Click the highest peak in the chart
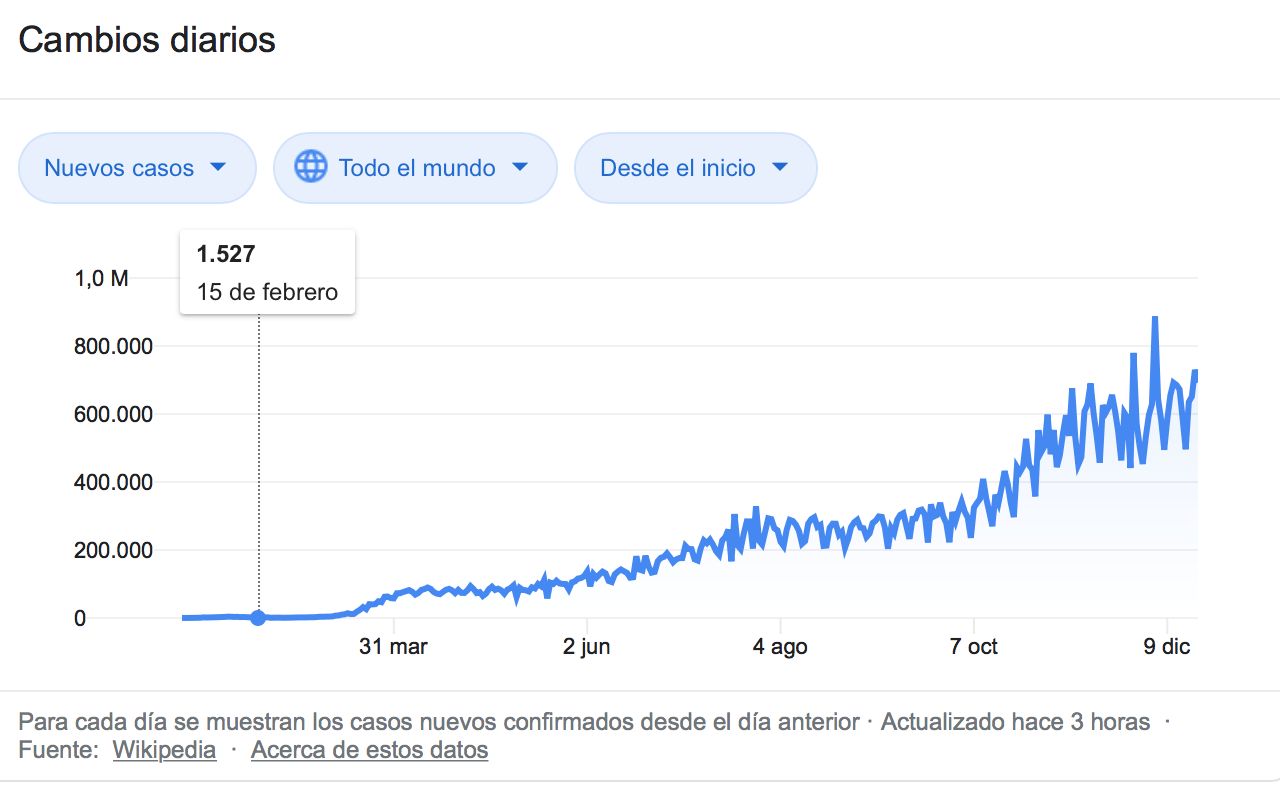 pyautogui.click(x=1155, y=319)
